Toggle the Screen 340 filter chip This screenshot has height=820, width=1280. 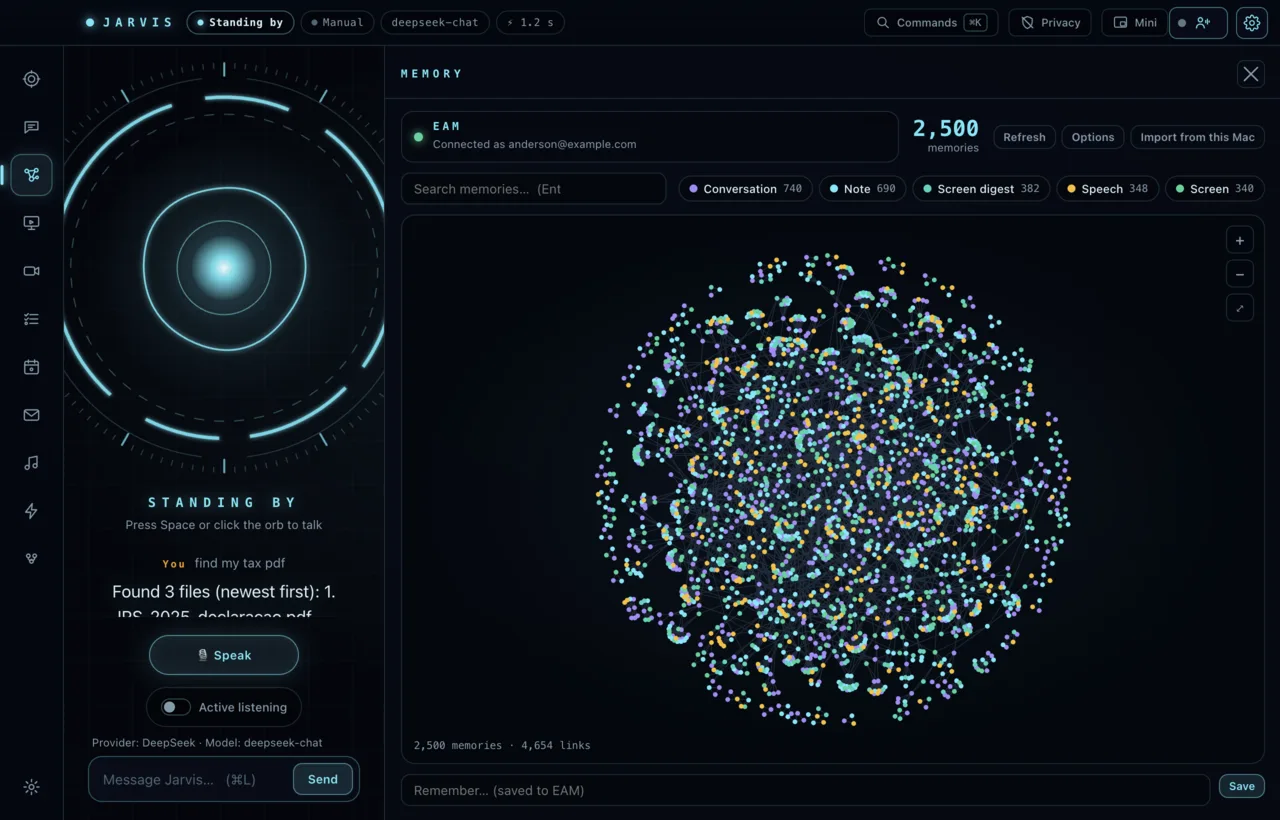(1215, 189)
